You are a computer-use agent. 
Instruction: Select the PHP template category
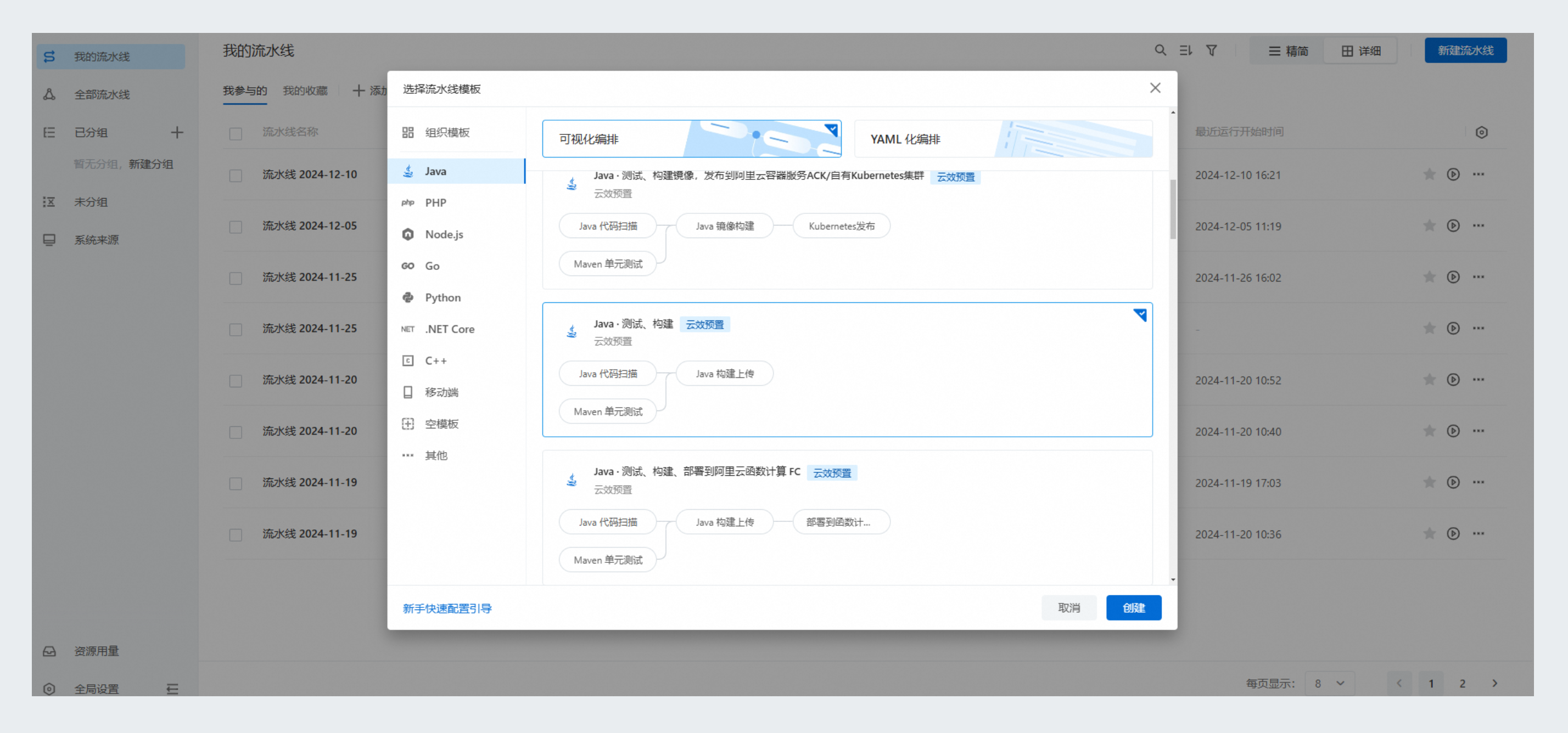(456, 202)
